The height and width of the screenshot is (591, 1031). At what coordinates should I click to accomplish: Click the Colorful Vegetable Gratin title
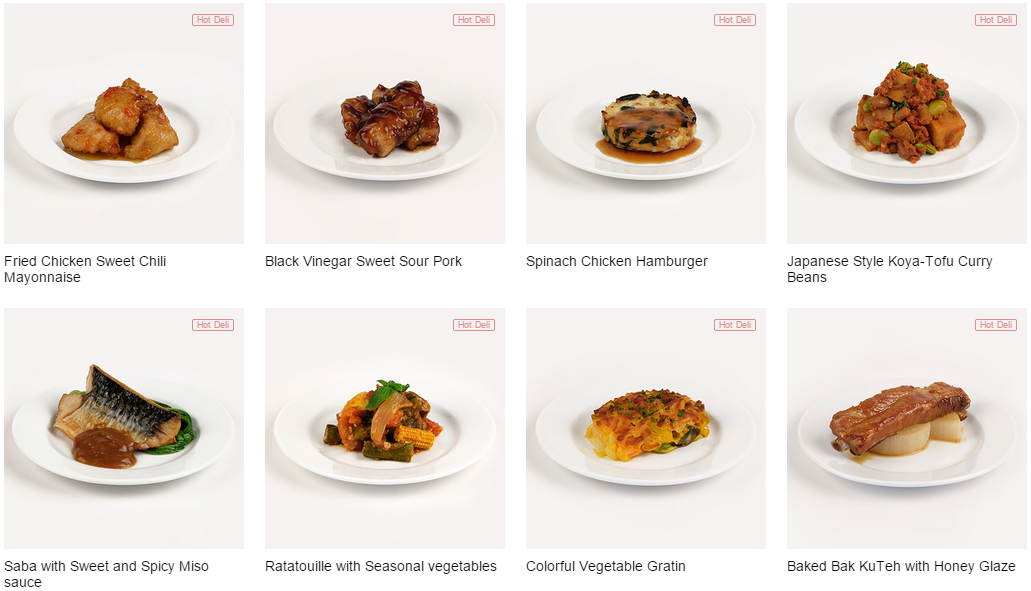[606, 566]
